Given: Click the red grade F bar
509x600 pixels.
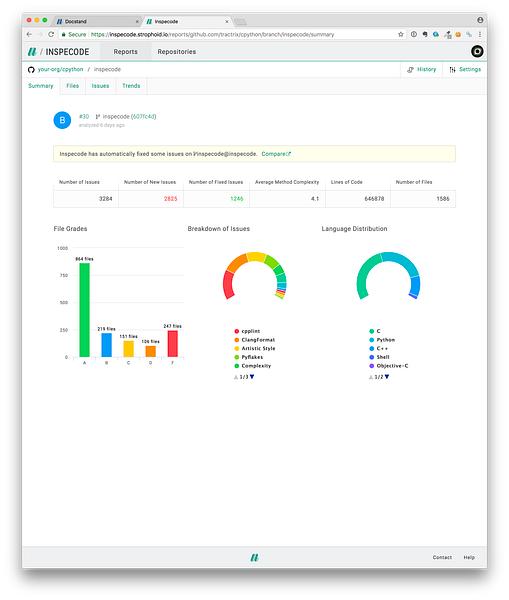Looking at the screenshot, I should [x=173, y=344].
